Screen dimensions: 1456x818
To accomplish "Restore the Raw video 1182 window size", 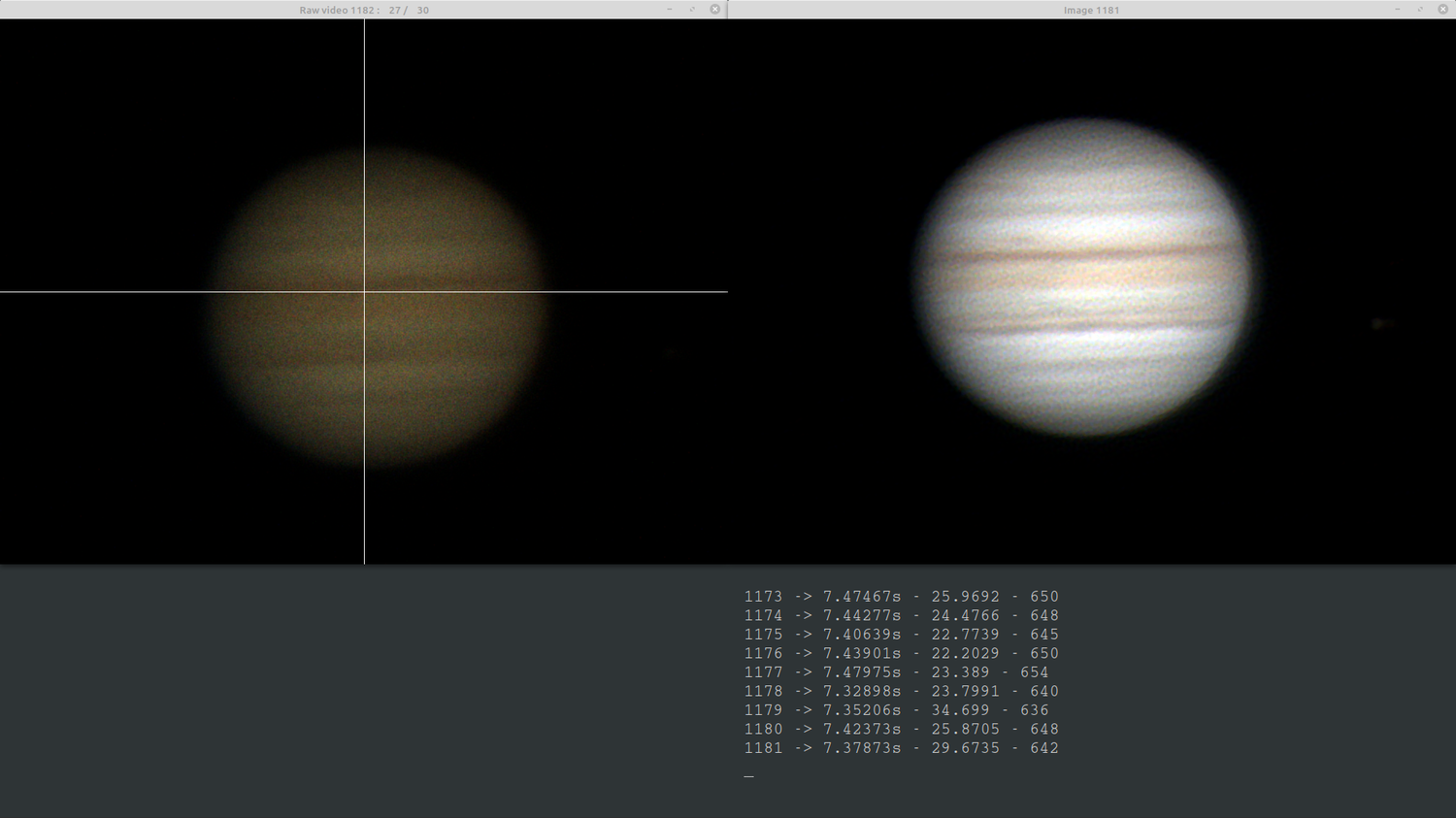I will point(692,9).
